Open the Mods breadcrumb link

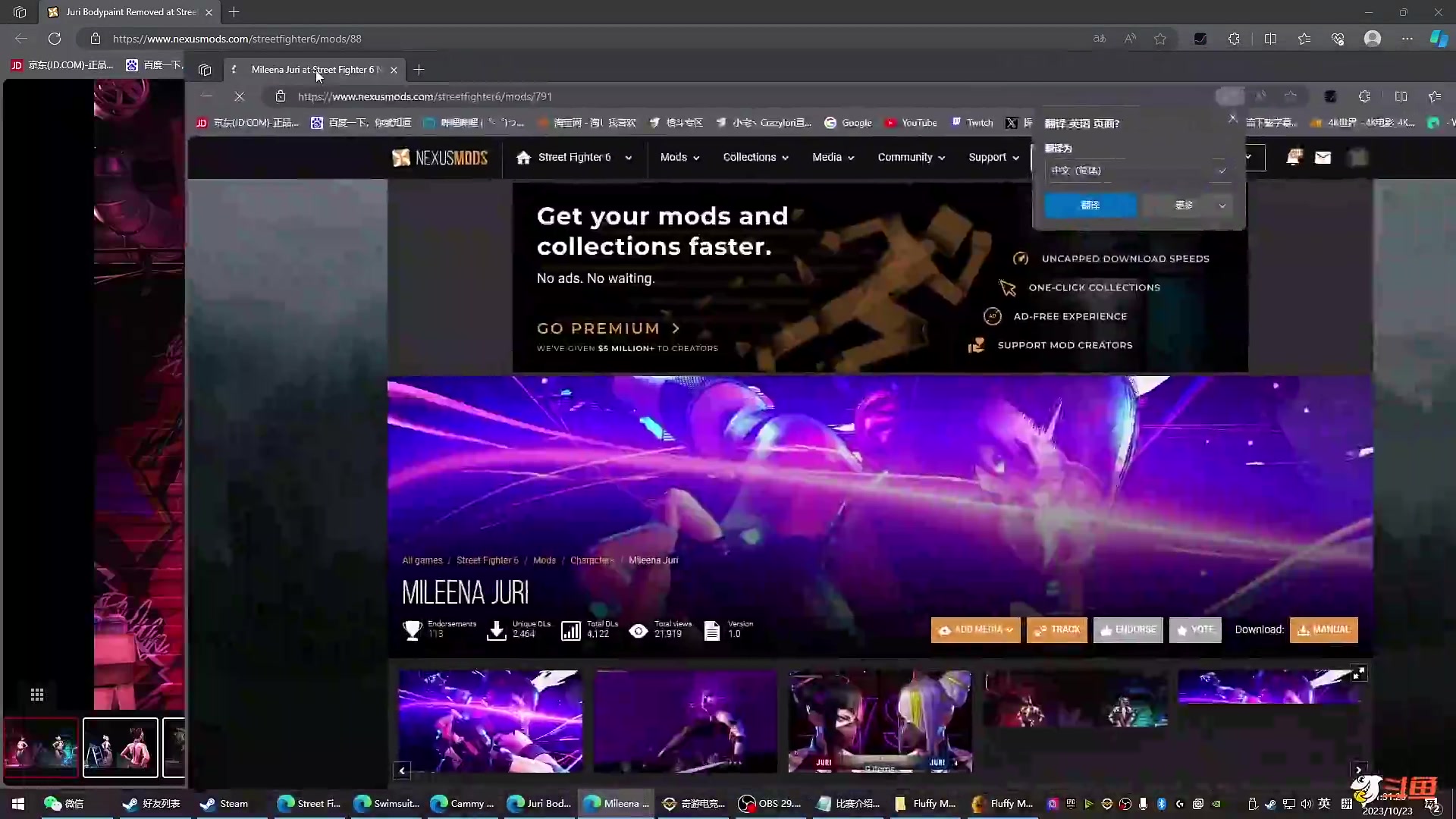tap(544, 560)
